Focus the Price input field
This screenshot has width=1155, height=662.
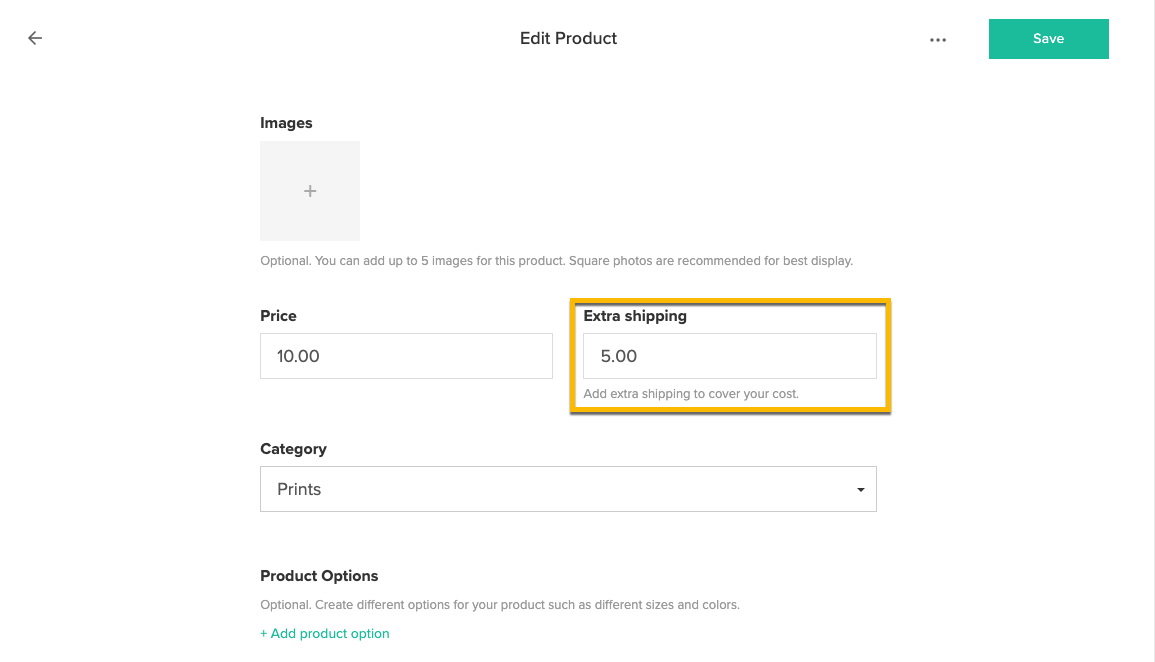pos(406,356)
